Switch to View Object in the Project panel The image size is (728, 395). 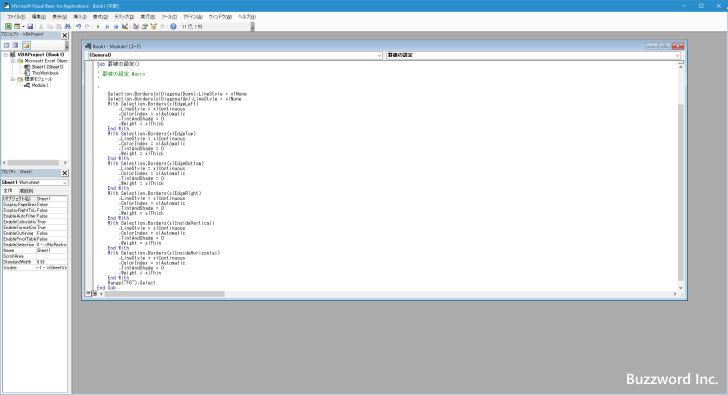pyautogui.click(x=15, y=45)
